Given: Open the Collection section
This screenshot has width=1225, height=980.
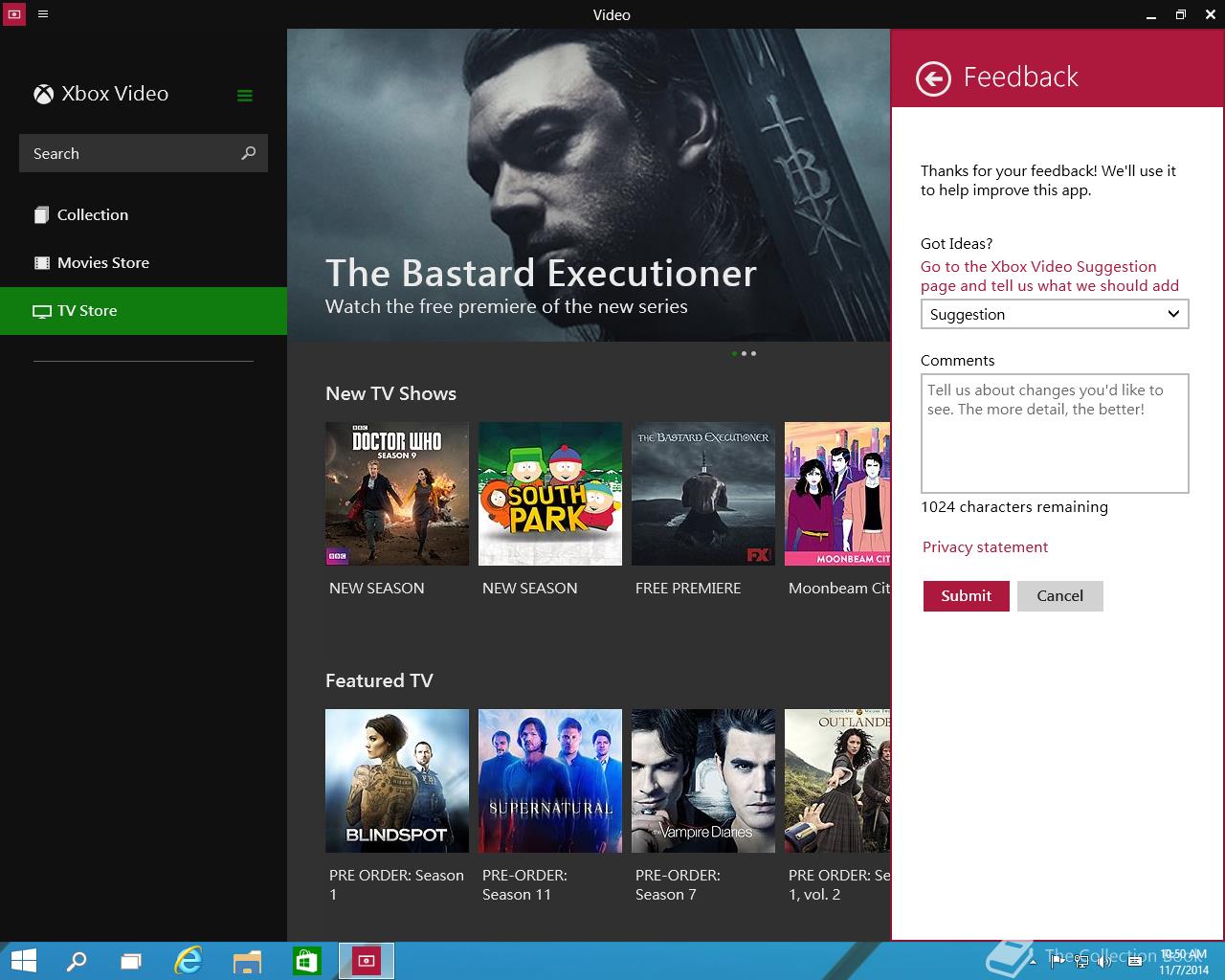Looking at the screenshot, I should [144, 215].
